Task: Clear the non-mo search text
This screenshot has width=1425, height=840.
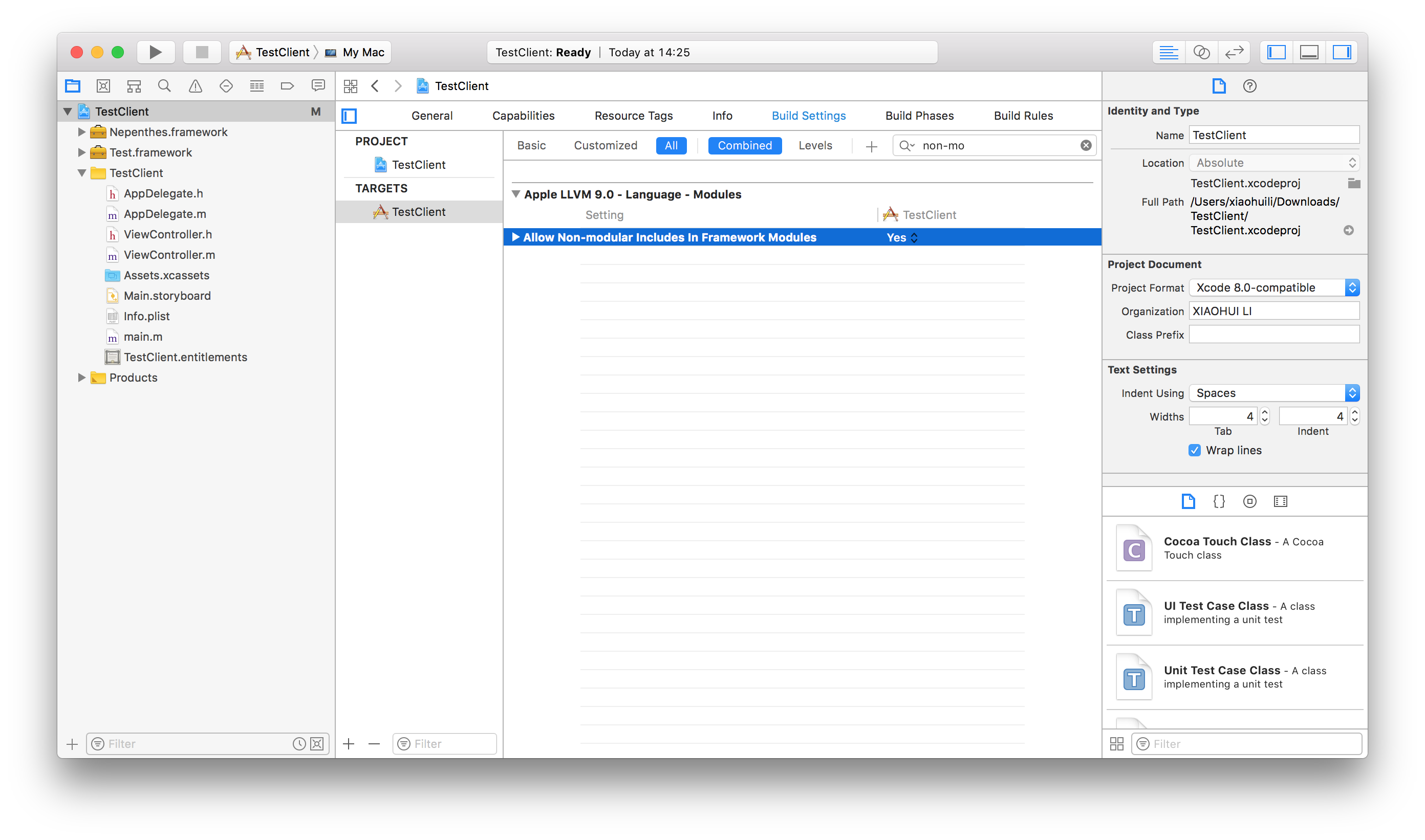Action: point(1086,145)
